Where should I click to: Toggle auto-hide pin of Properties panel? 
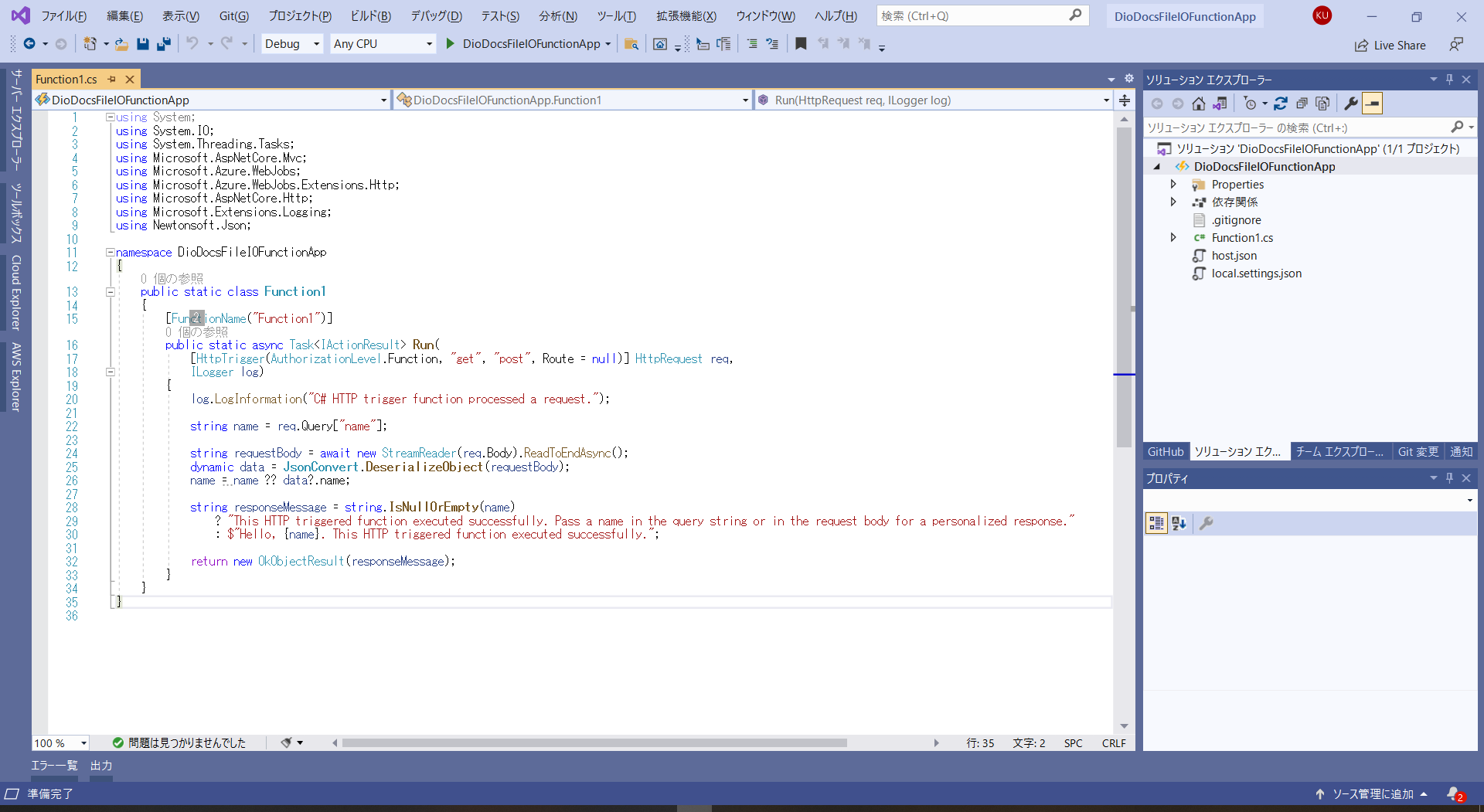1449,477
